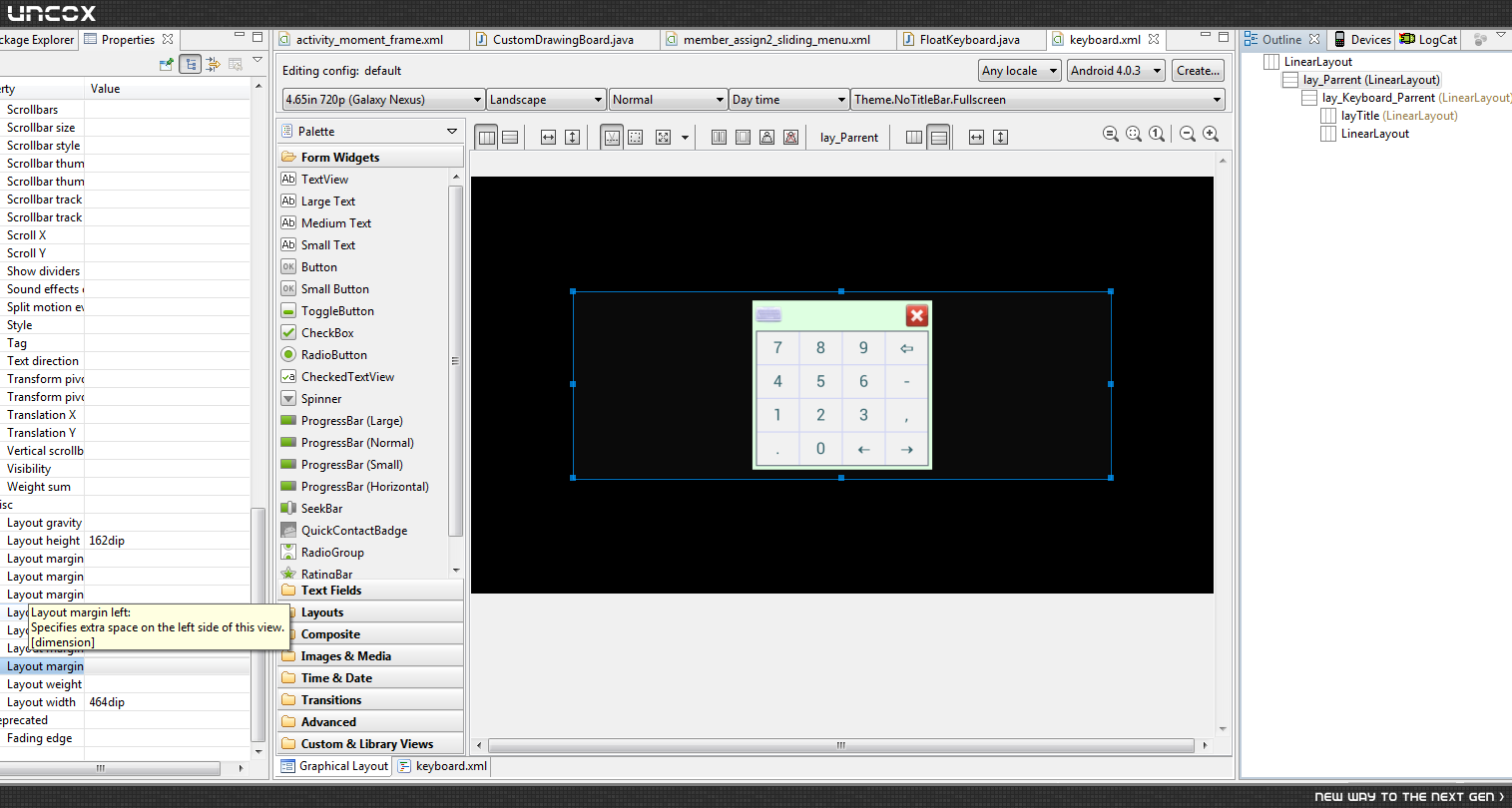1512x808 pixels.
Task: Click Clear All Weights icon
Action: pyautogui.click(x=790, y=138)
